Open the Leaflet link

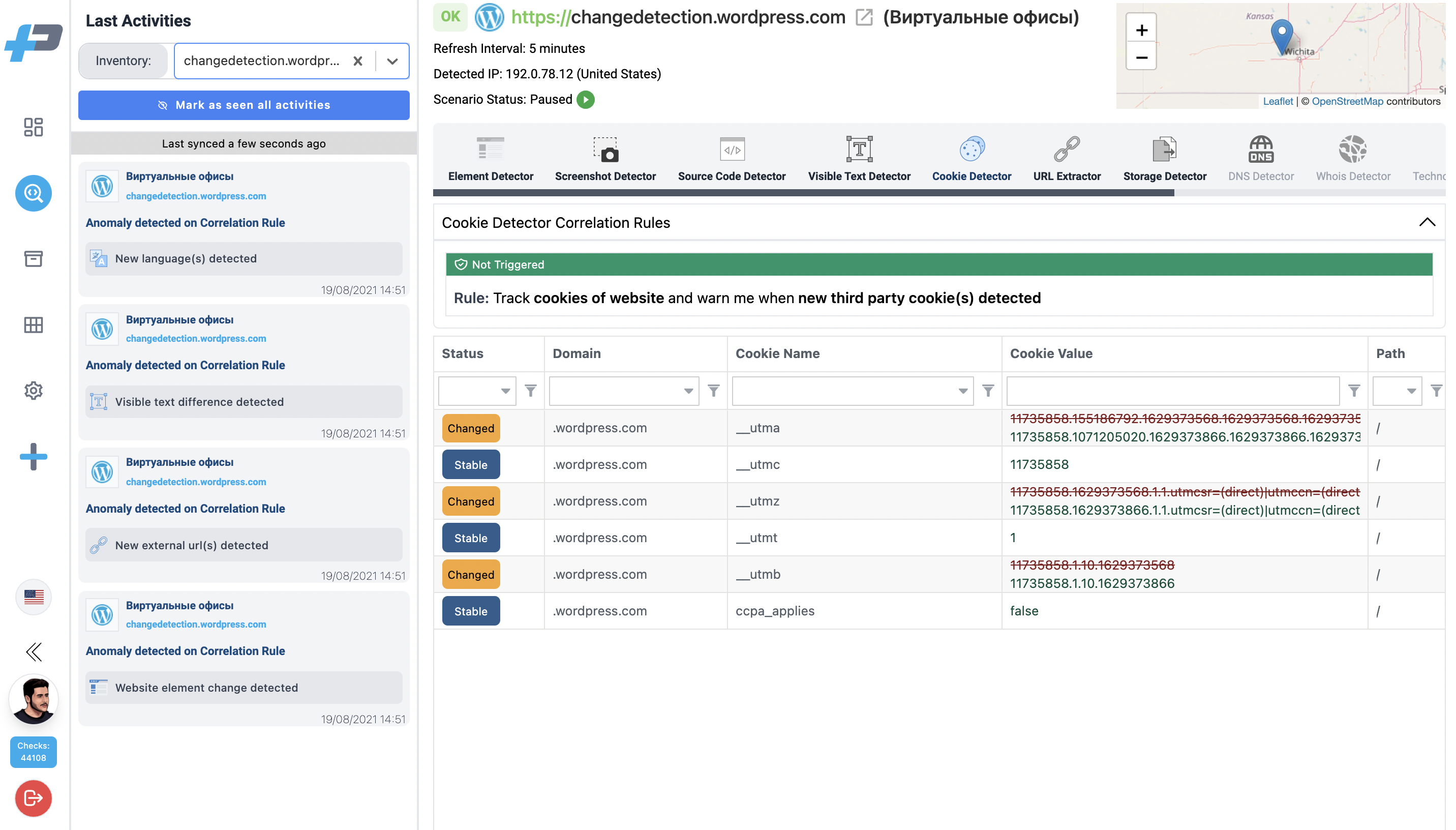point(1278,101)
